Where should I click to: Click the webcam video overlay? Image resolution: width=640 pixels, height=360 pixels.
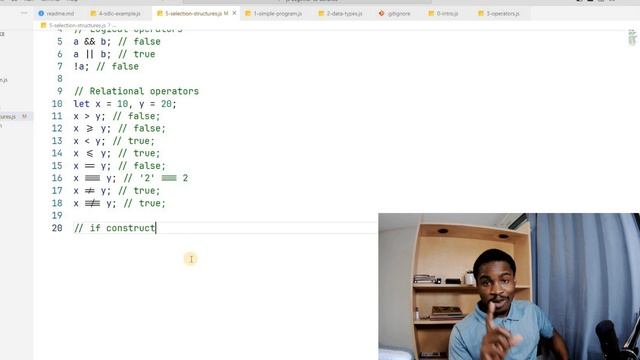pos(509,286)
